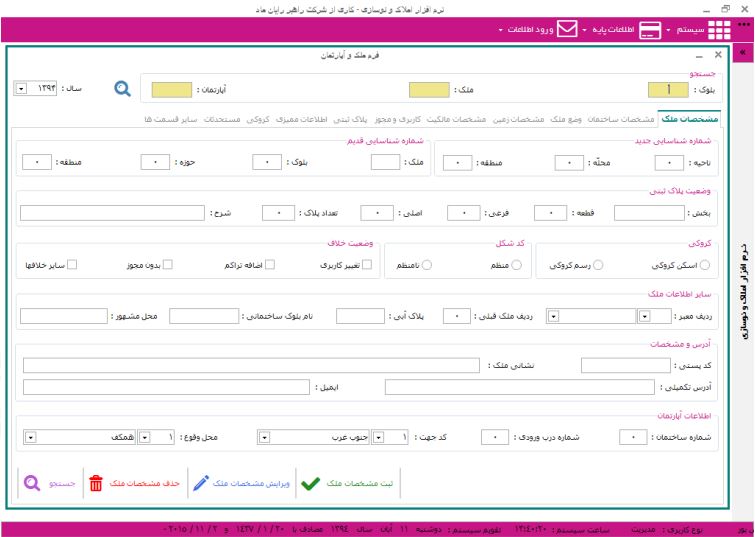
Task: Open the سال year dropdown
Action: [22, 89]
